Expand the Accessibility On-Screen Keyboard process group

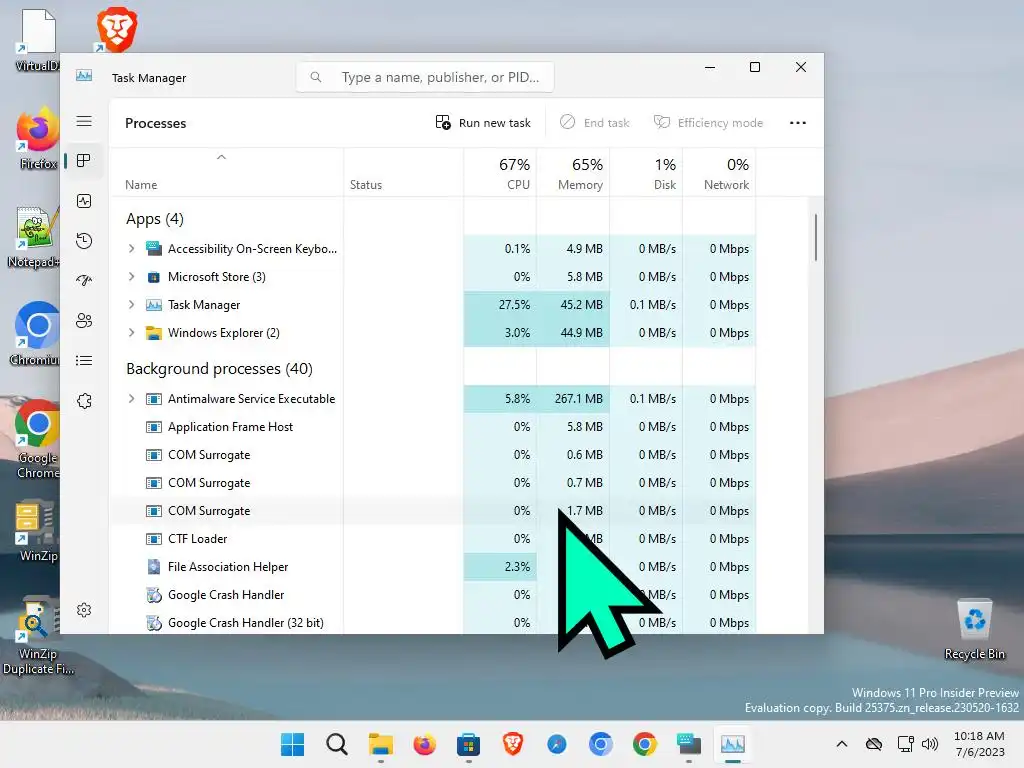point(131,249)
